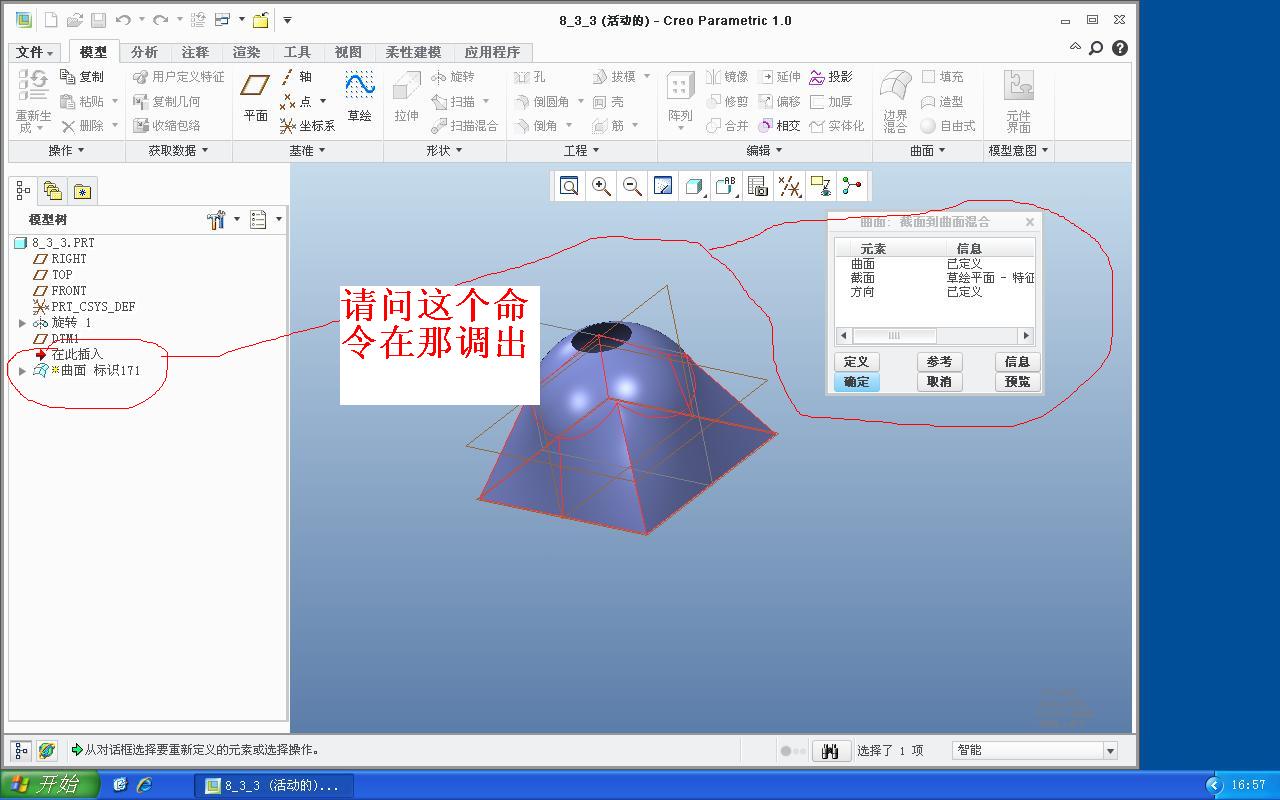Image resolution: width=1280 pixels, height=800 pixels.
Task: Click the OK (确定) button in dialog
Action: (856, 382)
